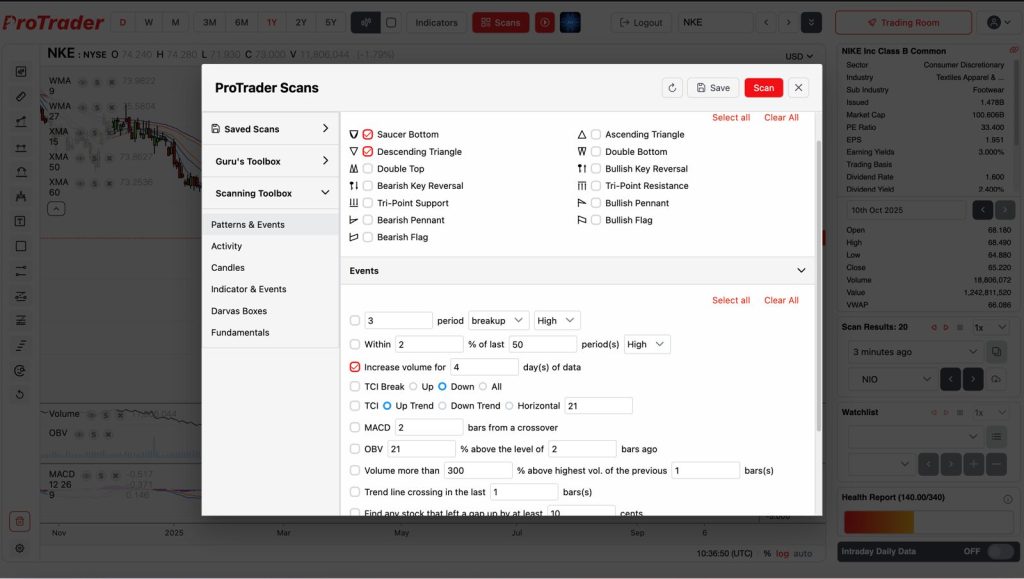Save the current scan settings
1024x579 pixels.
coord(712,87)
